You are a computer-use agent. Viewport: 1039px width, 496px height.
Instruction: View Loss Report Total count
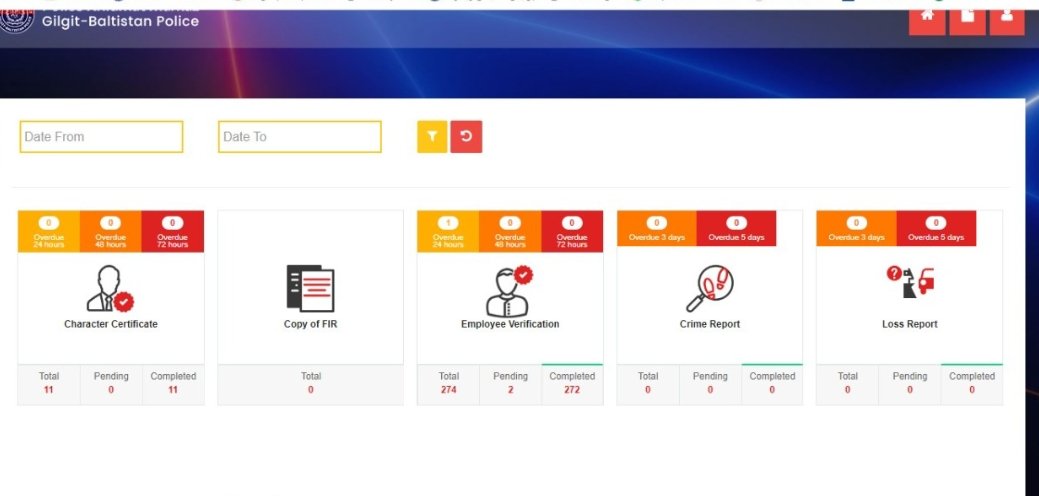tap(848, 384)
